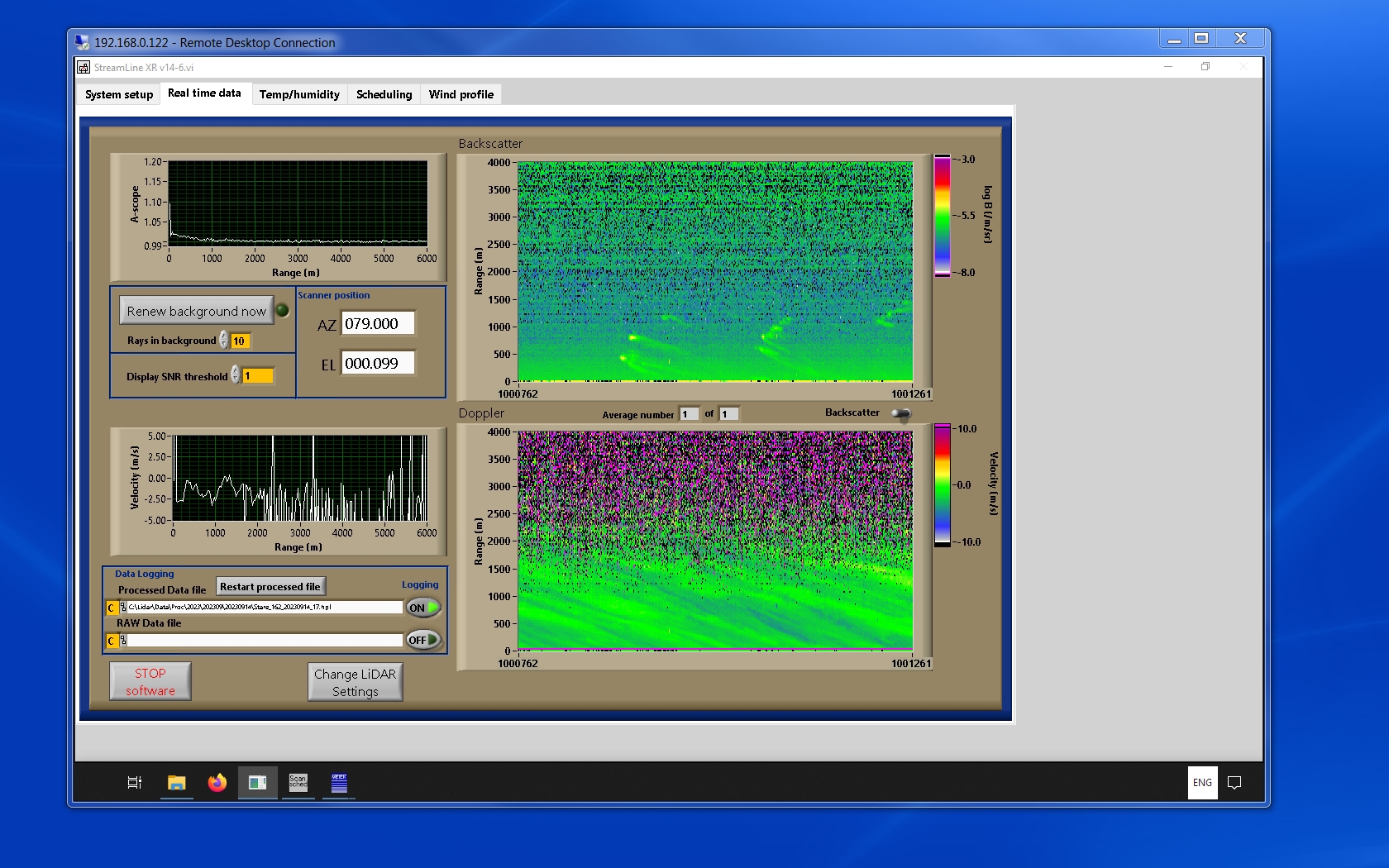The height and width of the screenshot is (868, 1389).
Task: Click the AZ scanner position field
Action: click(378, 324)
